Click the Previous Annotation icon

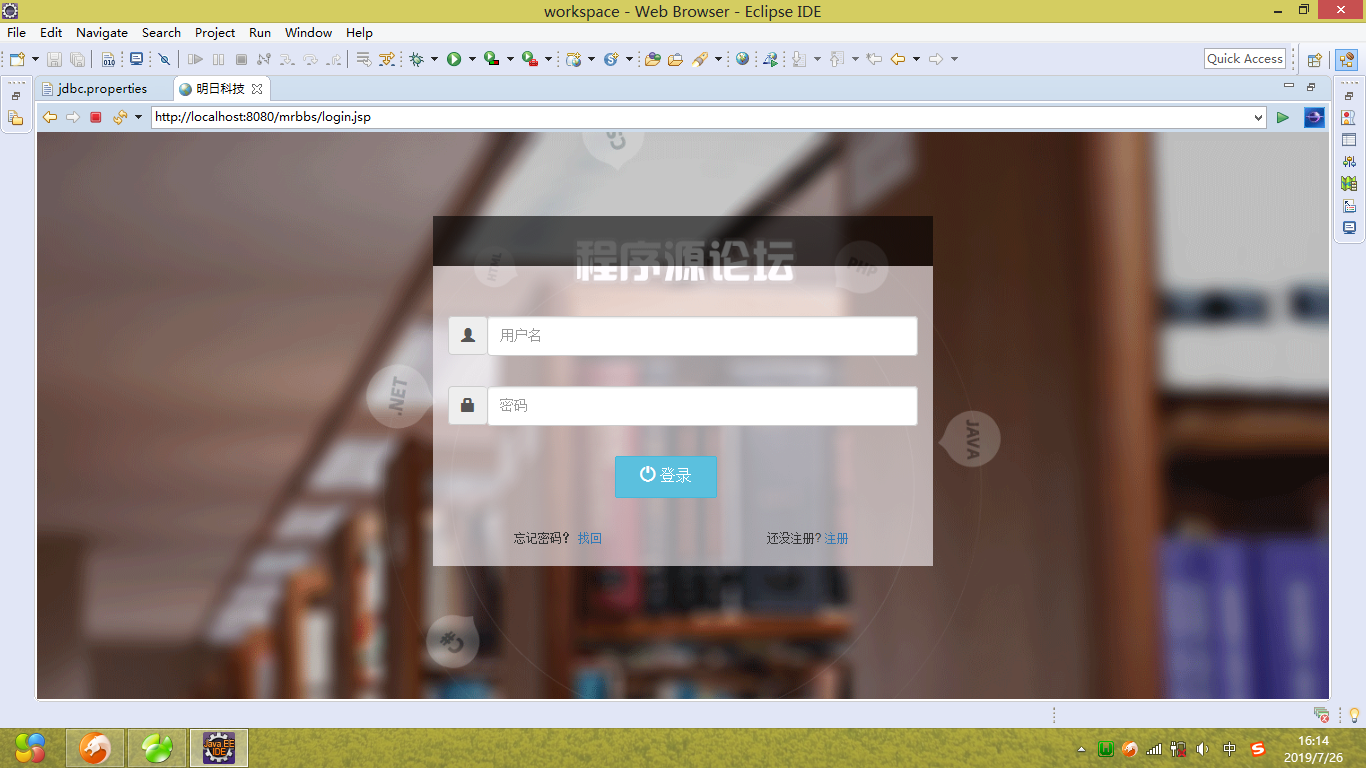(836, 59)
